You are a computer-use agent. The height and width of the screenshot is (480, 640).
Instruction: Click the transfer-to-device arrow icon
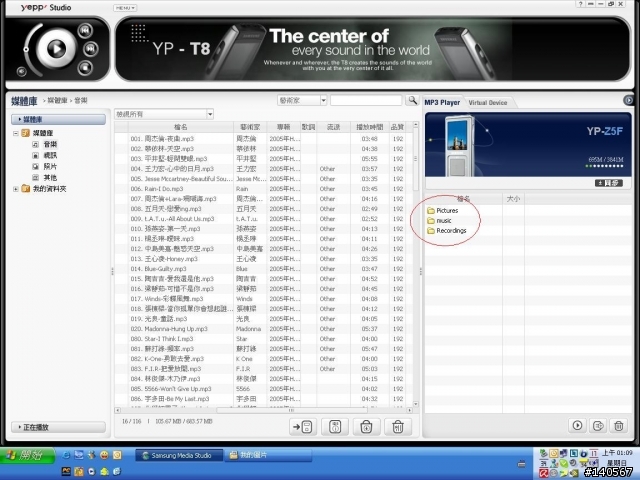pyautogui.click(x=303, y=427)
